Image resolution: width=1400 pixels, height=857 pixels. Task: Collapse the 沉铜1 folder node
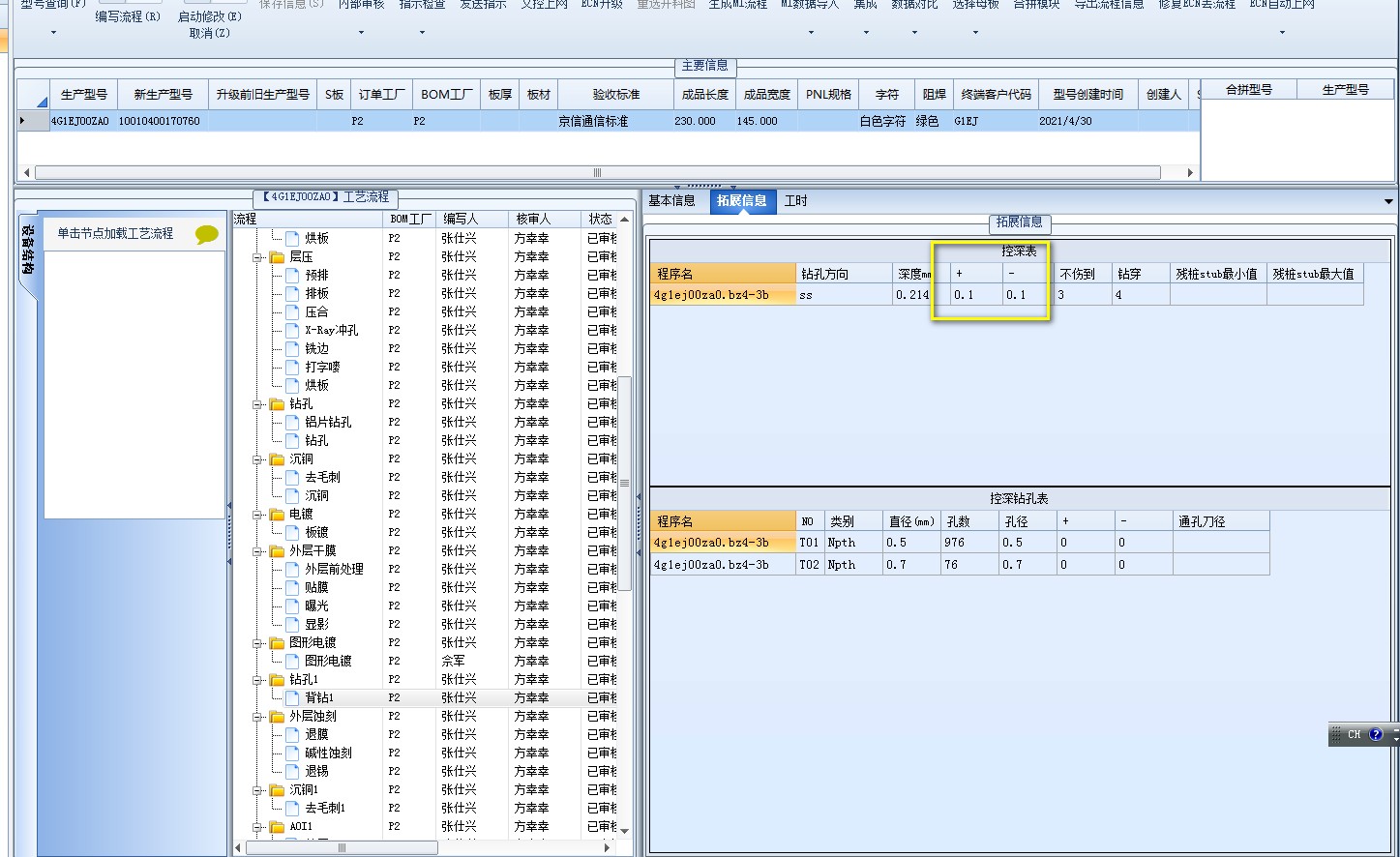tap(258, 790)
